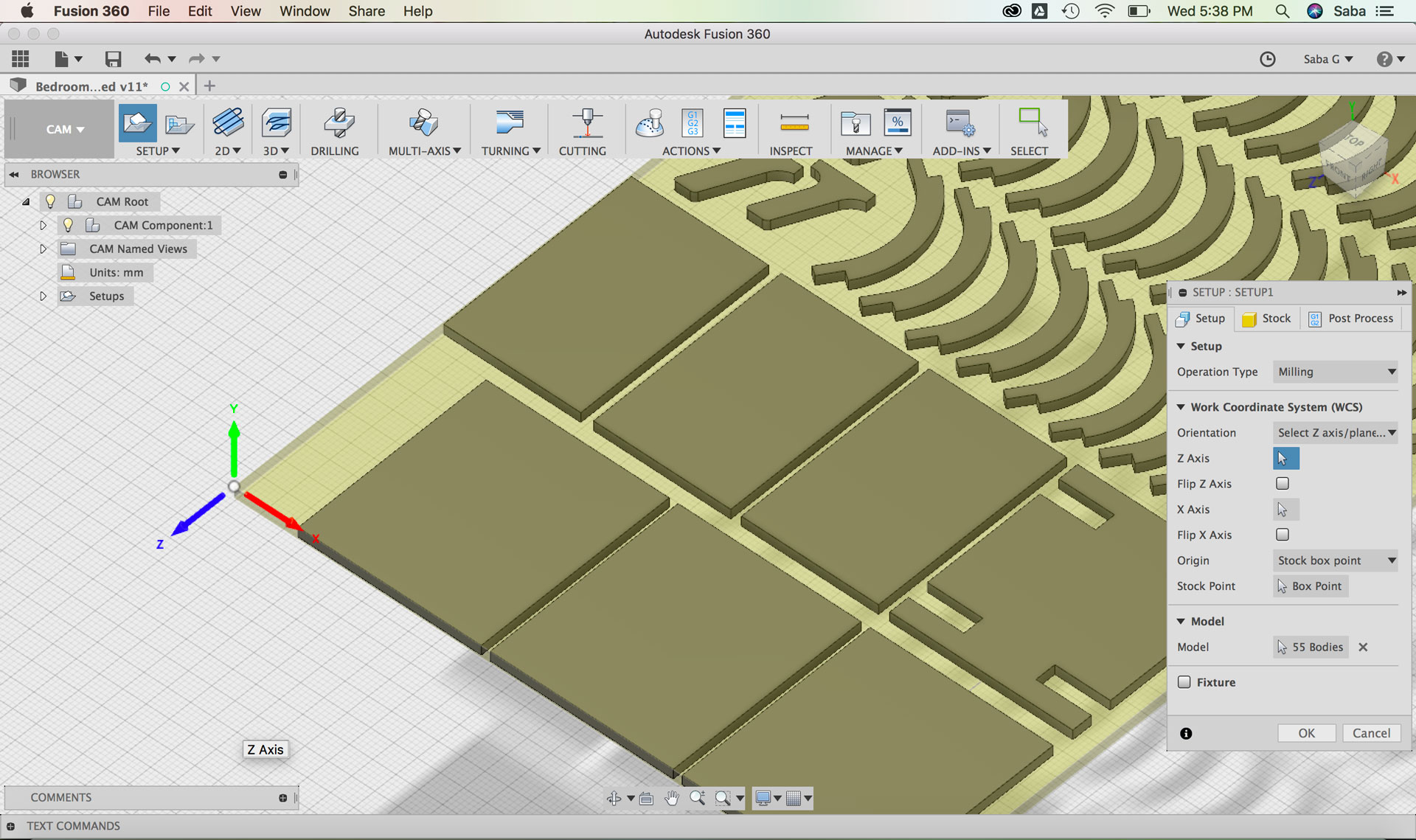Switch to the Stock tab
The height and width of the screenshot is (840, 1416).
[1267, 319]
